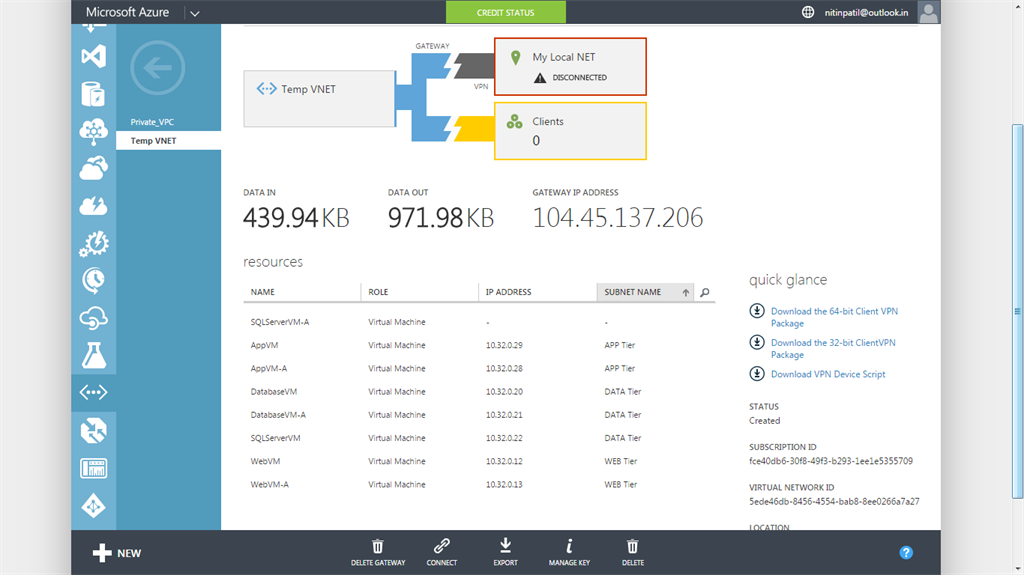Screen dimensions: 1024x575
Task: Click the globe language icon
Action: click(808, 12)
